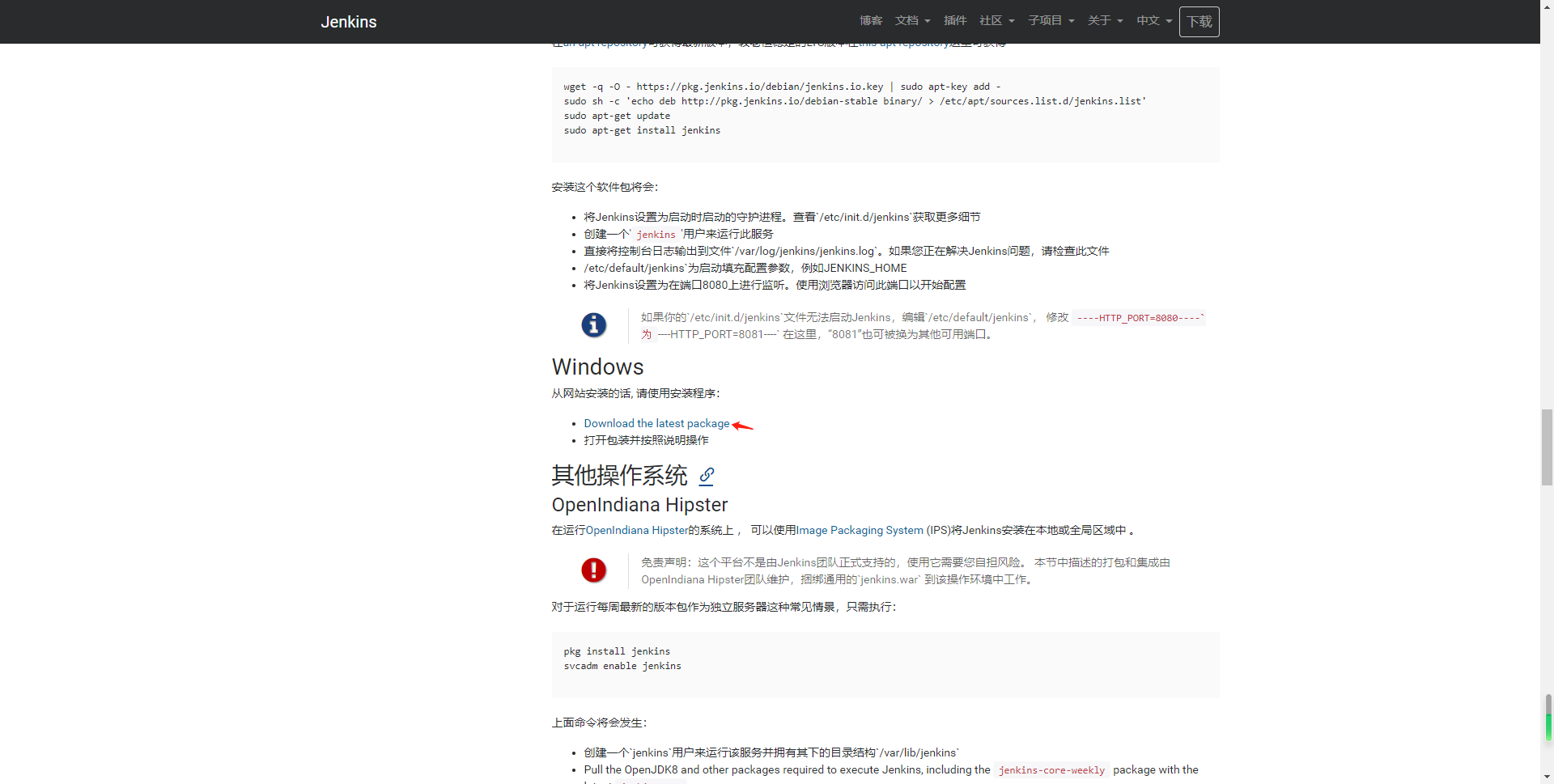The height and width of the screenshot is (784, 1554).
Task: Follow the Download the latest package link
Action: 656,423
